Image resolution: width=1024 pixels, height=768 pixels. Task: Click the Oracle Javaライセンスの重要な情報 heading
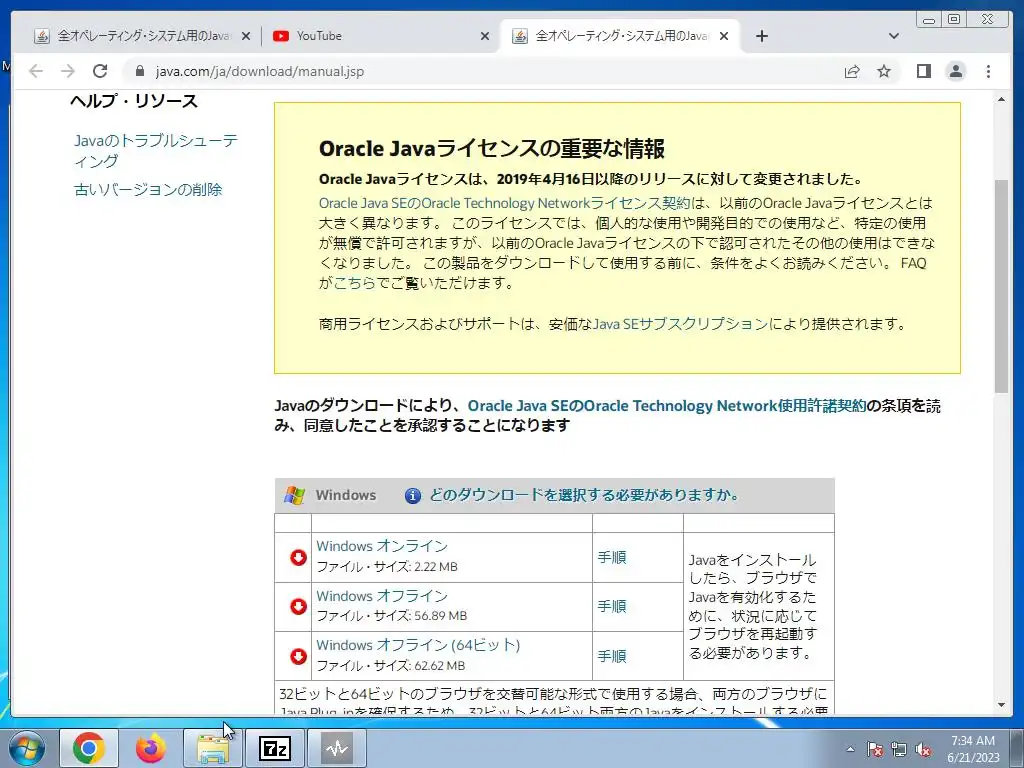(492, 149)
